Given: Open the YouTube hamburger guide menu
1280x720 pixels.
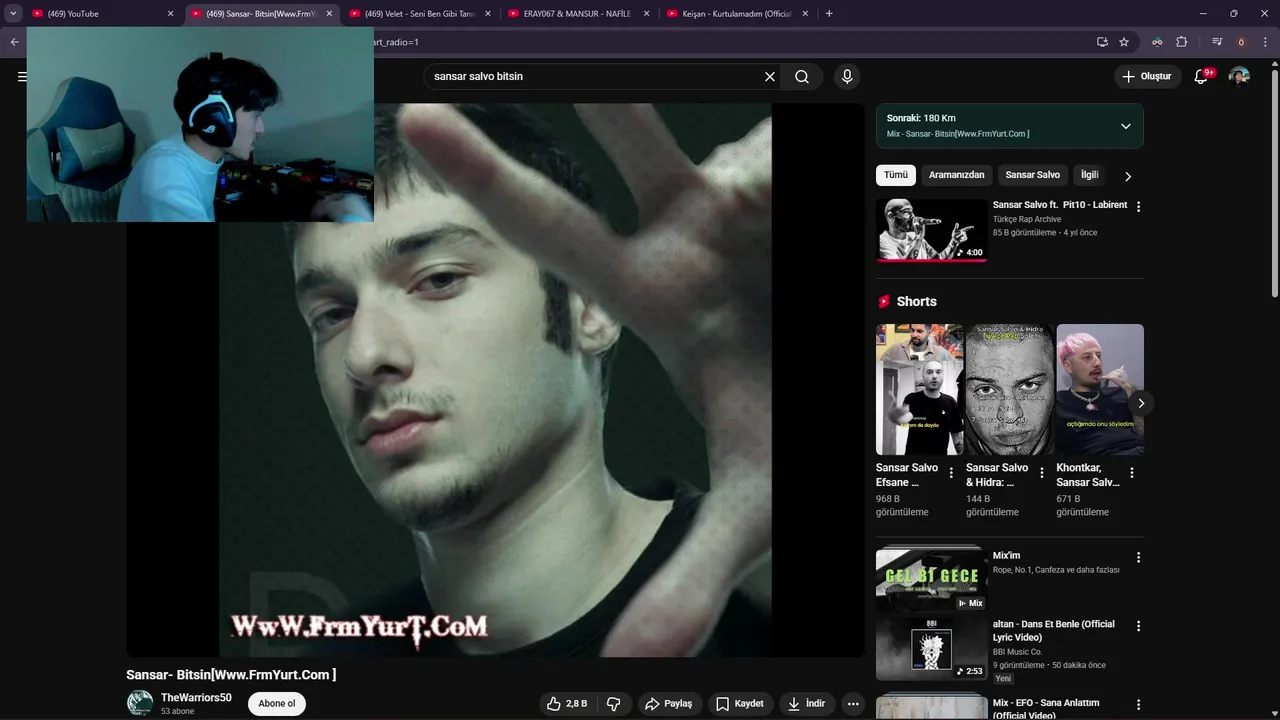Looking at the screenshot, I should pos(21,76).
